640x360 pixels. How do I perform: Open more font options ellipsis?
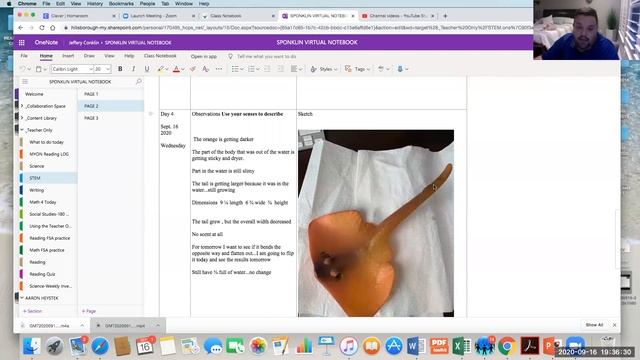click(219, 69)
